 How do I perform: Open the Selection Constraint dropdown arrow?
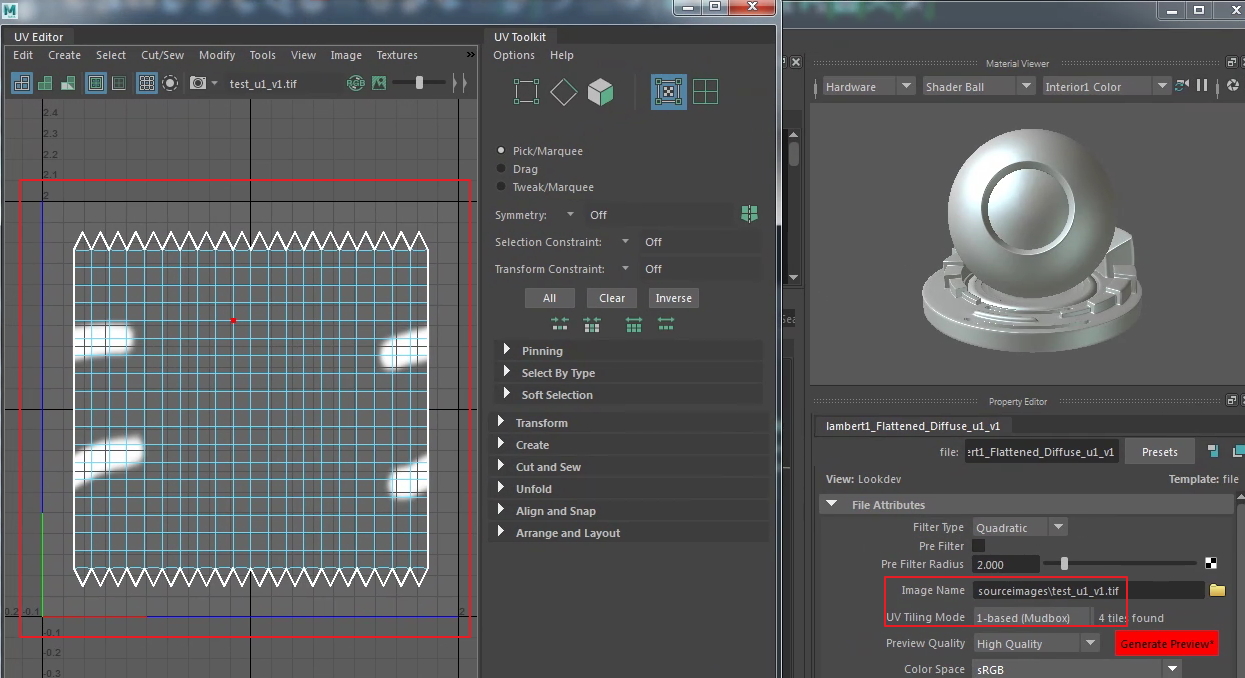pyautogui.click(x=624, y=242)
